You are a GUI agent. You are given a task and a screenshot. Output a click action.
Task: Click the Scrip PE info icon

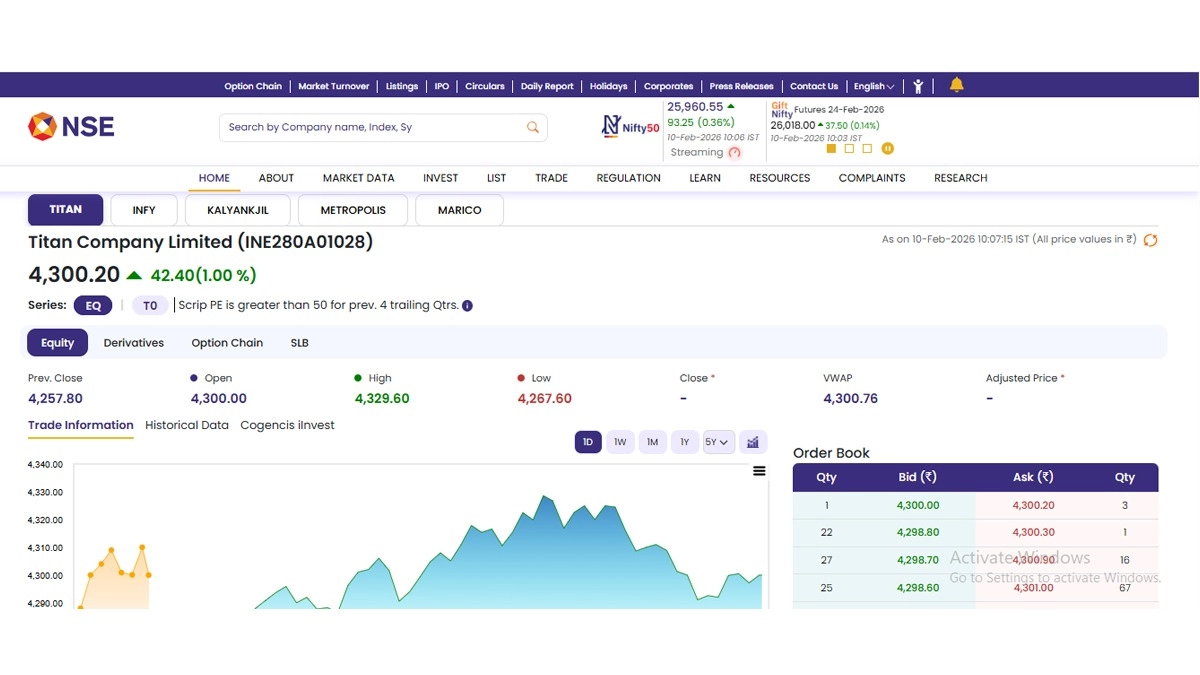point(467,306)
